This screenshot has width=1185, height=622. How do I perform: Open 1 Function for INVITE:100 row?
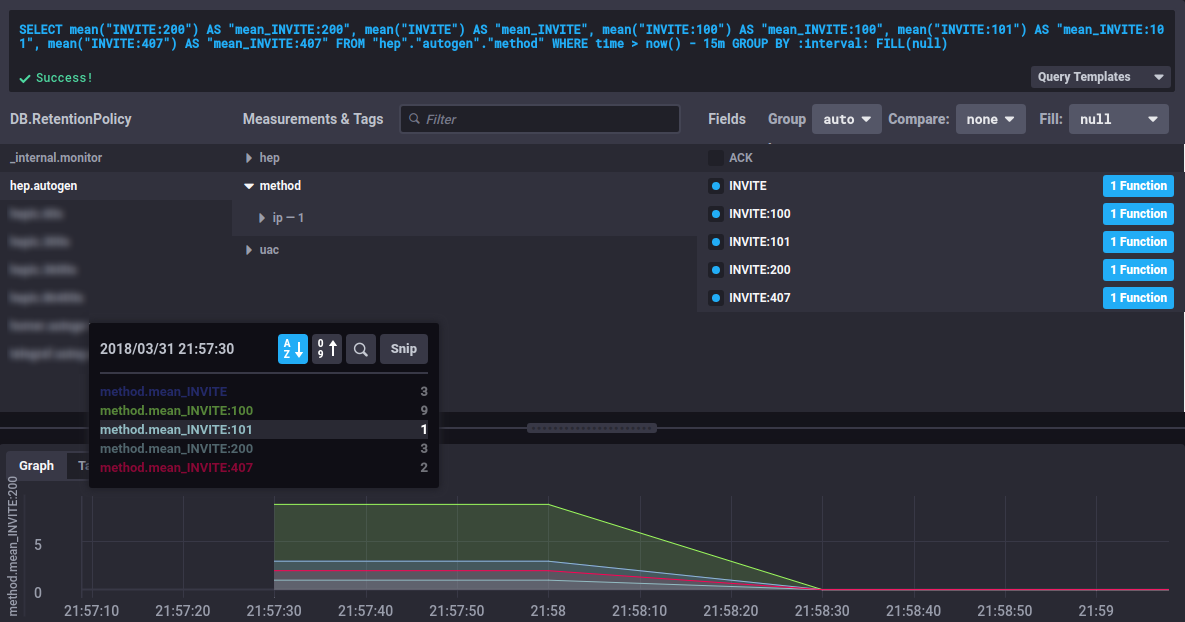coord(1138,214)
